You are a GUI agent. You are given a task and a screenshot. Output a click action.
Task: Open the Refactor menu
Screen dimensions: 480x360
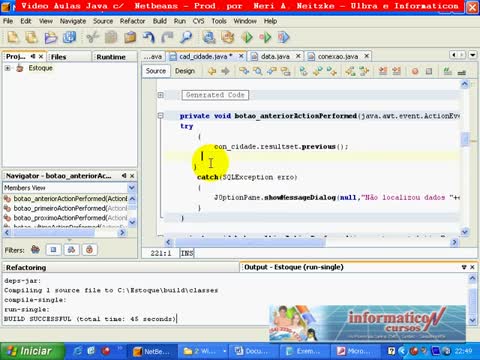pyautogui.click(x=132, y=21)
